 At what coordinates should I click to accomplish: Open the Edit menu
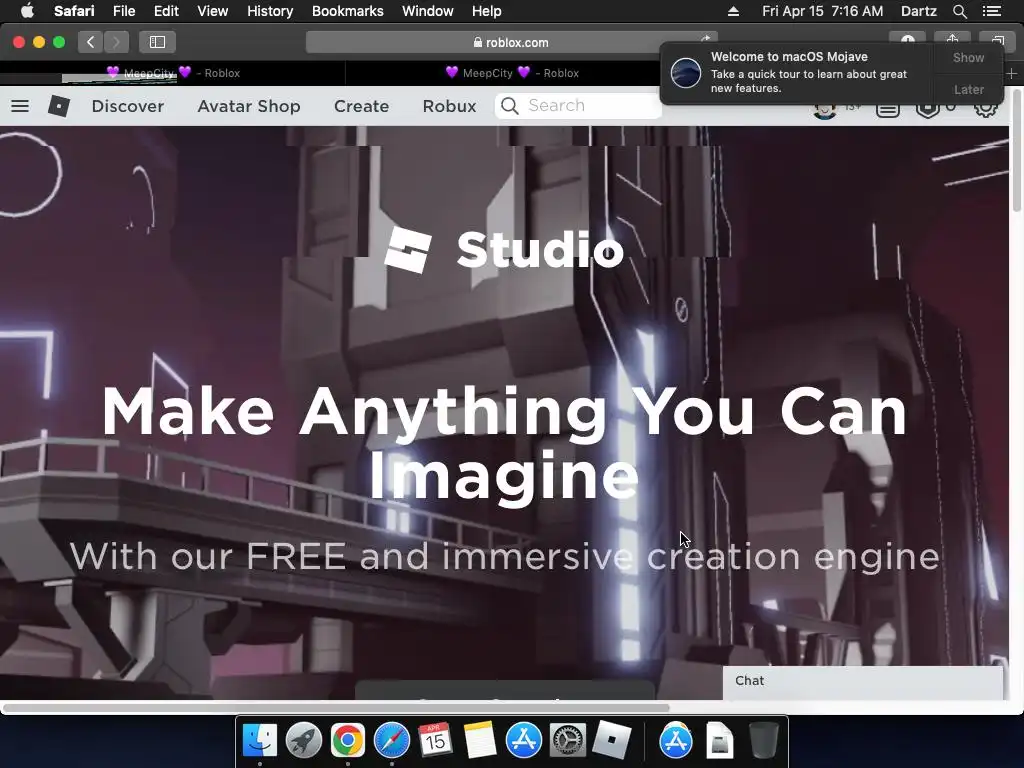166,11
